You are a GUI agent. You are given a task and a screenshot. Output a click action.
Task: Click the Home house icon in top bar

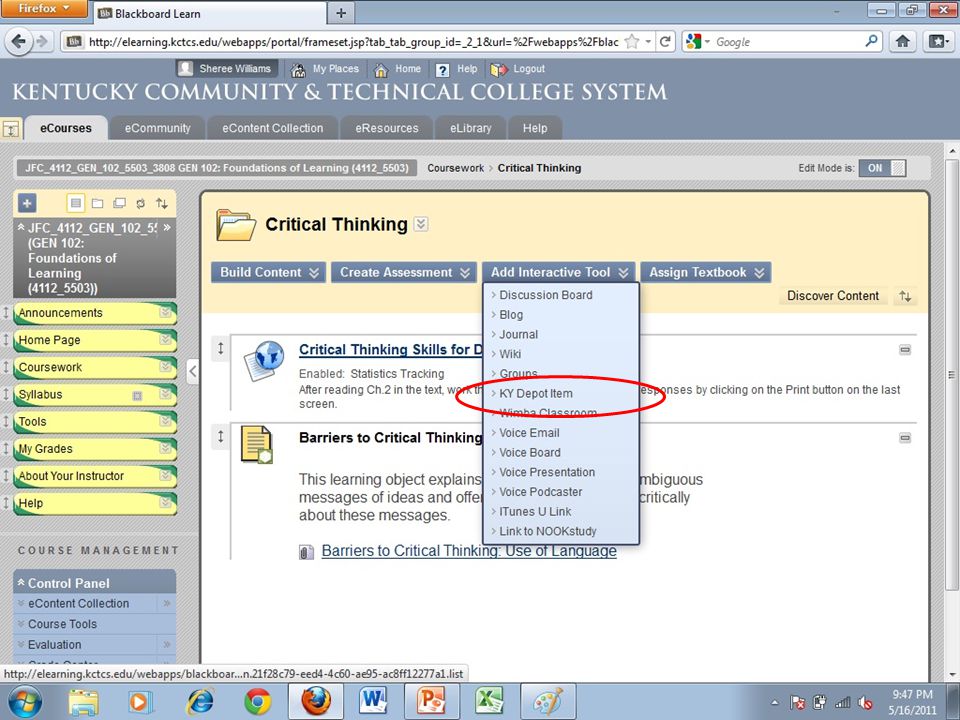click(x=381, y=69)
